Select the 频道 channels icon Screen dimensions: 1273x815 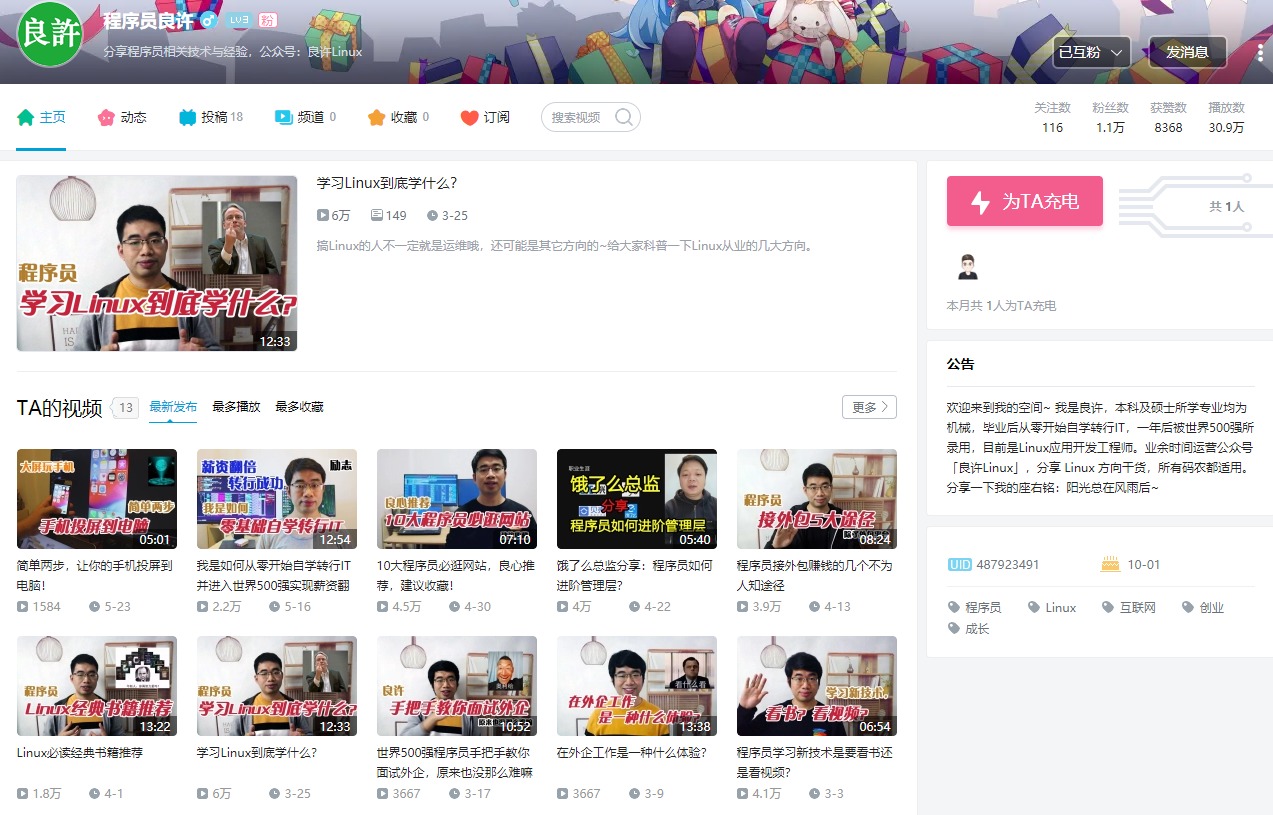click(281, 116)
